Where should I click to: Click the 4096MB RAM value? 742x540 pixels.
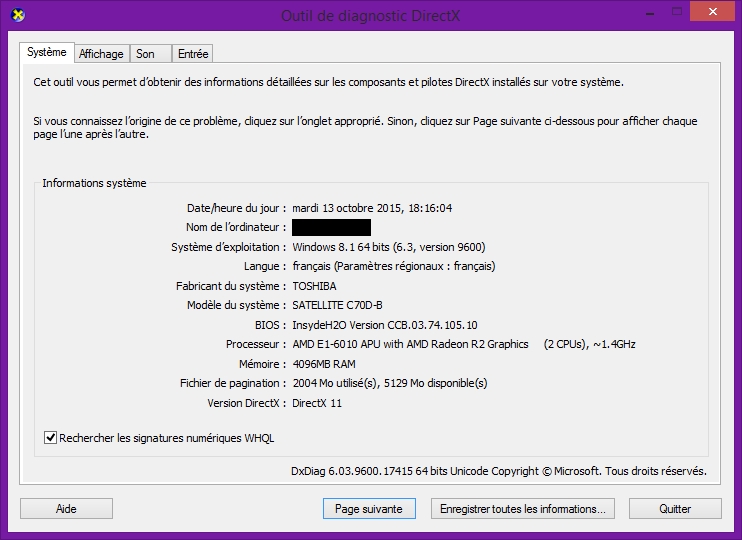coord(324,364)
